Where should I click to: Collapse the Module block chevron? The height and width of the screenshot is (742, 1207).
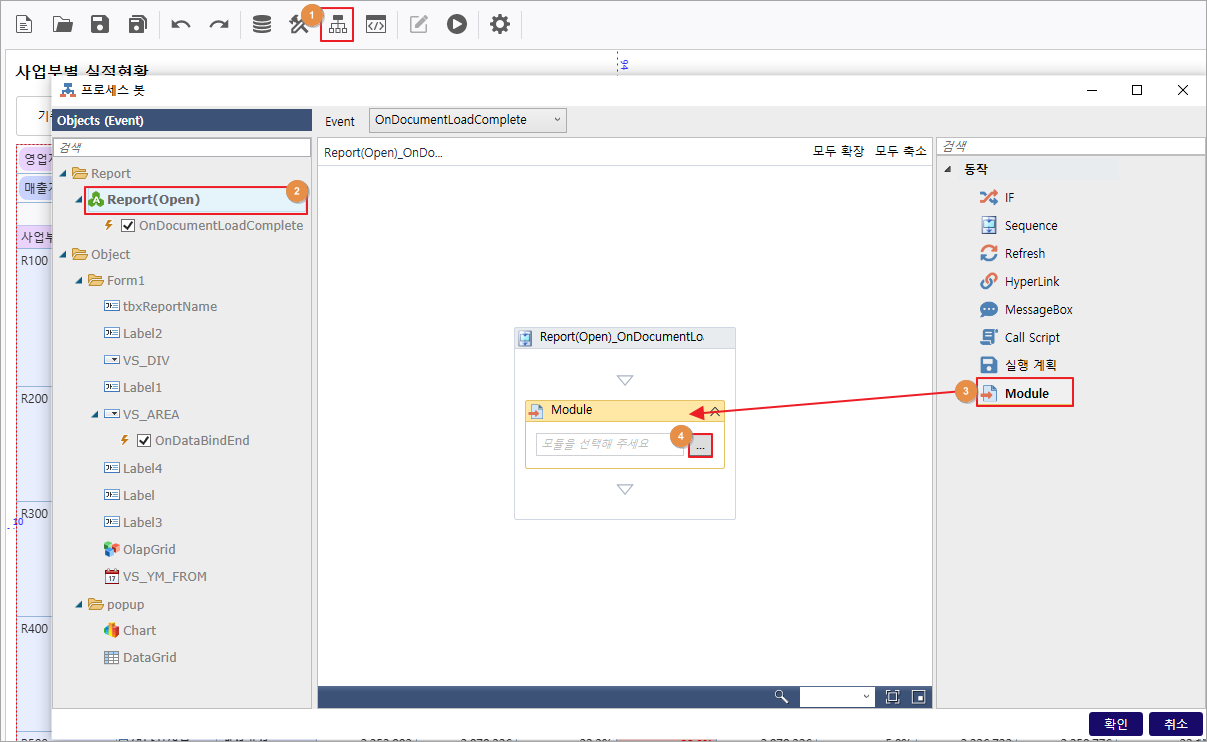(x=715, y=411)
